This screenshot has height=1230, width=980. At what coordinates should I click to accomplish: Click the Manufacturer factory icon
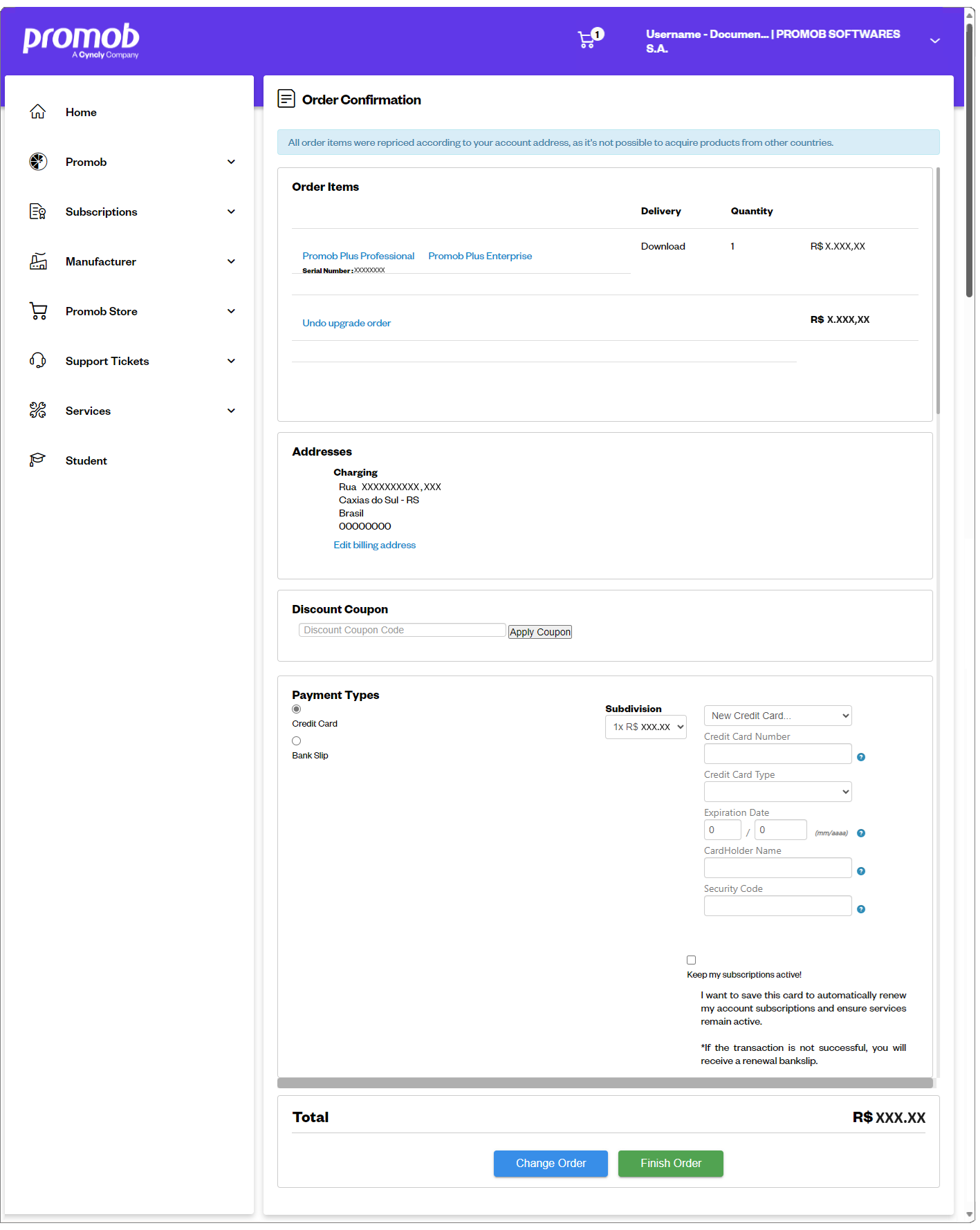pyautogui.click(x=38, y=261)
